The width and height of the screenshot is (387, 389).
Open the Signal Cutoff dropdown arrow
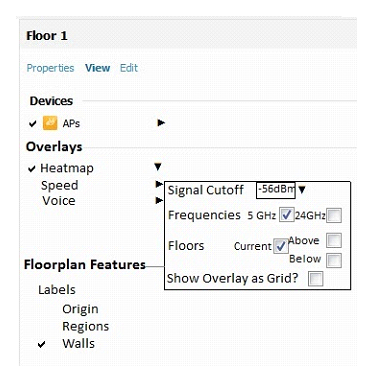[x=302, y=190]
